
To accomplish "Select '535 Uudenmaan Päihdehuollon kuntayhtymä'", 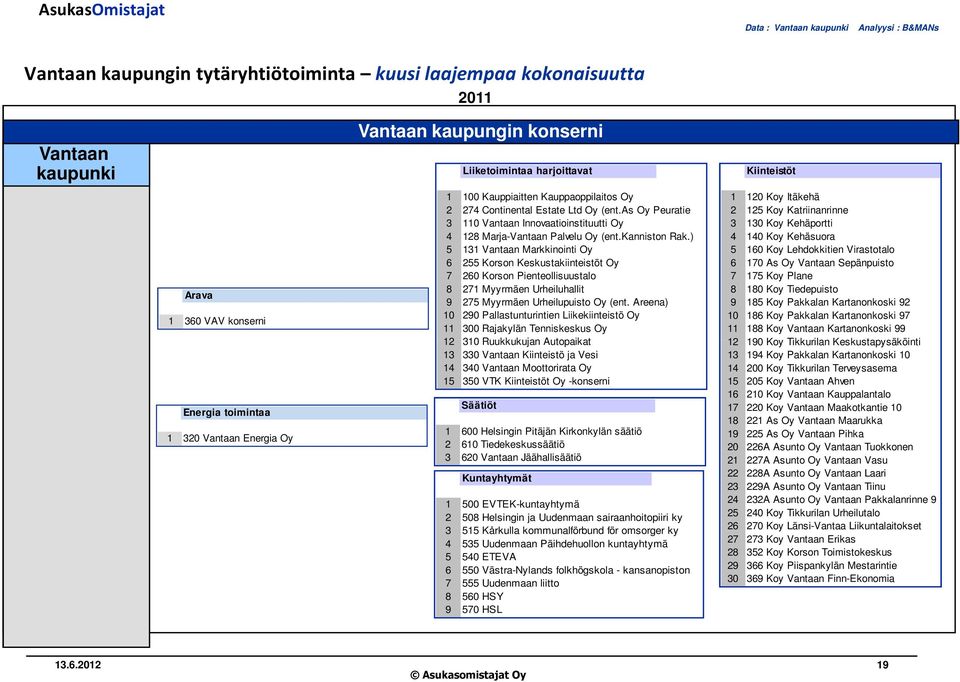I will pos(564,544).
